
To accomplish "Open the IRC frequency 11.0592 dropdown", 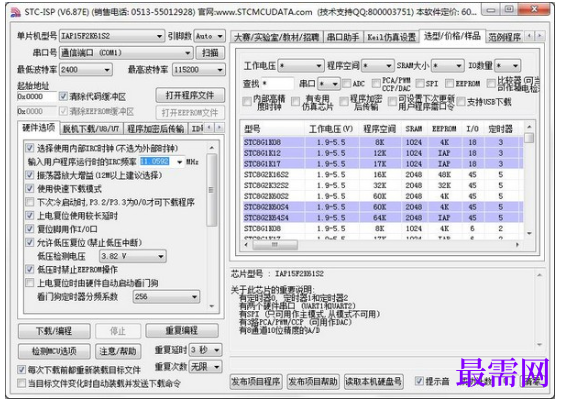I will 179,162.
